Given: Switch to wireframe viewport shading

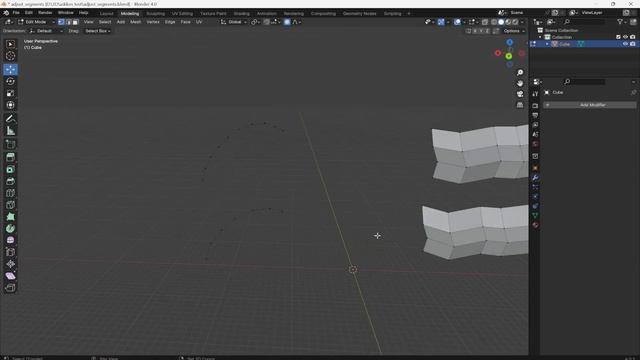Looking at the screenshot, I should 494,22.
